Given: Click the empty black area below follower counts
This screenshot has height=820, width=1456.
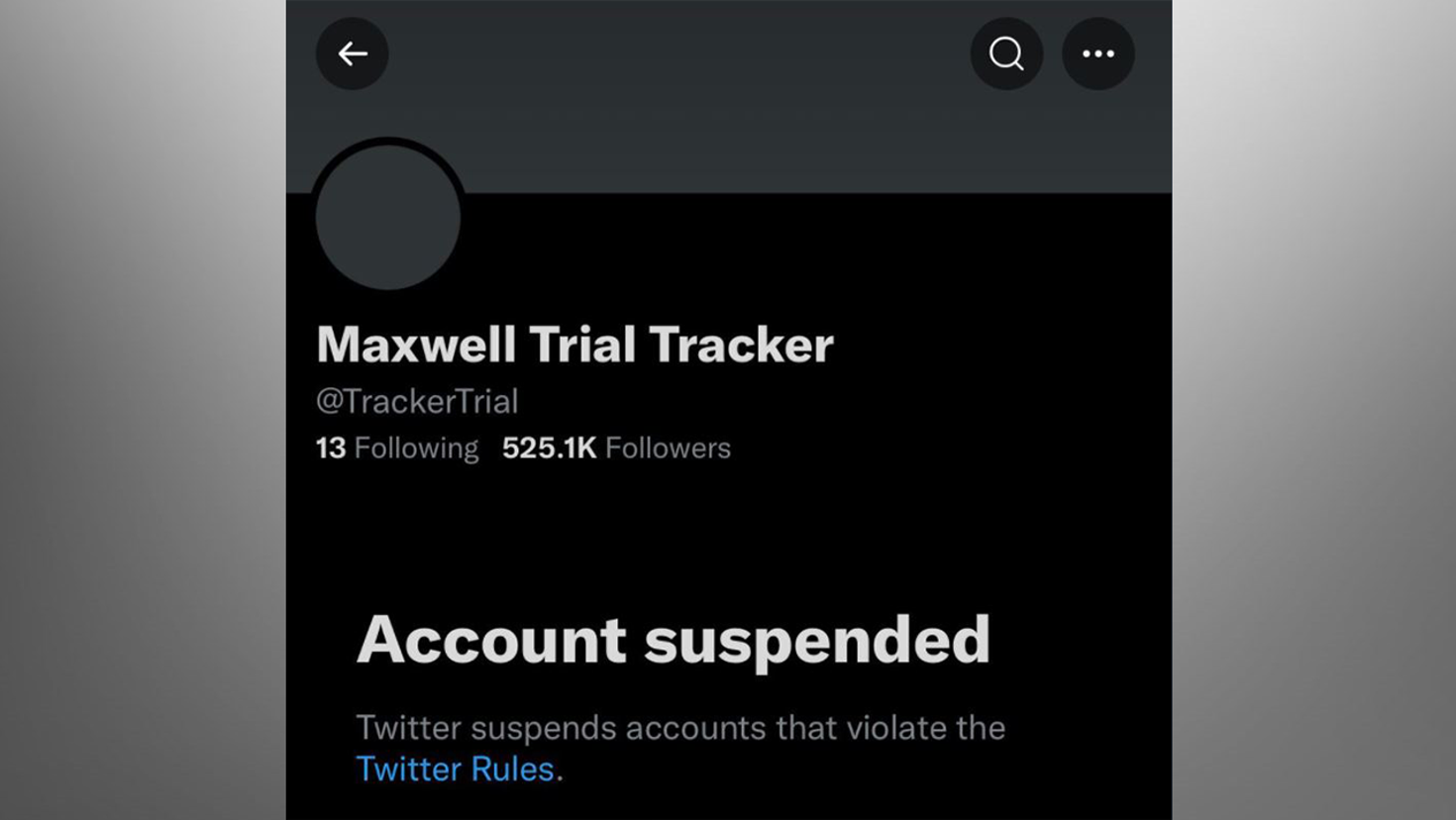Looking at the screenshot, I should coord(729,535).
